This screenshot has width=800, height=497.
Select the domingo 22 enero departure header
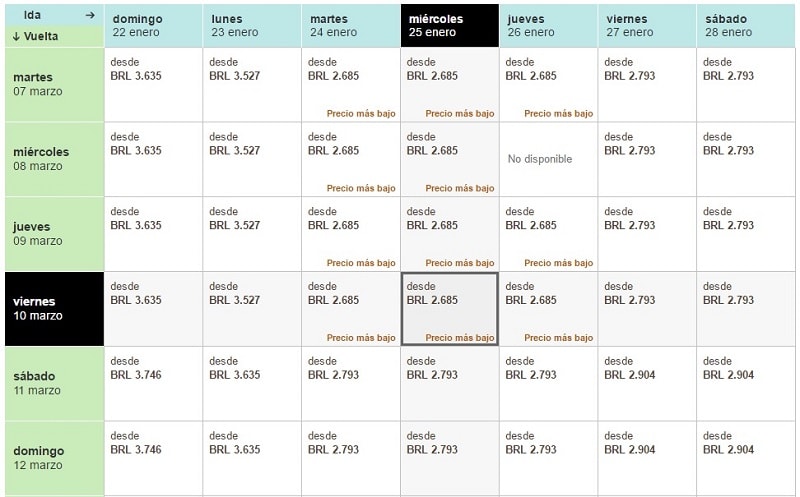(x=154, y=26)
